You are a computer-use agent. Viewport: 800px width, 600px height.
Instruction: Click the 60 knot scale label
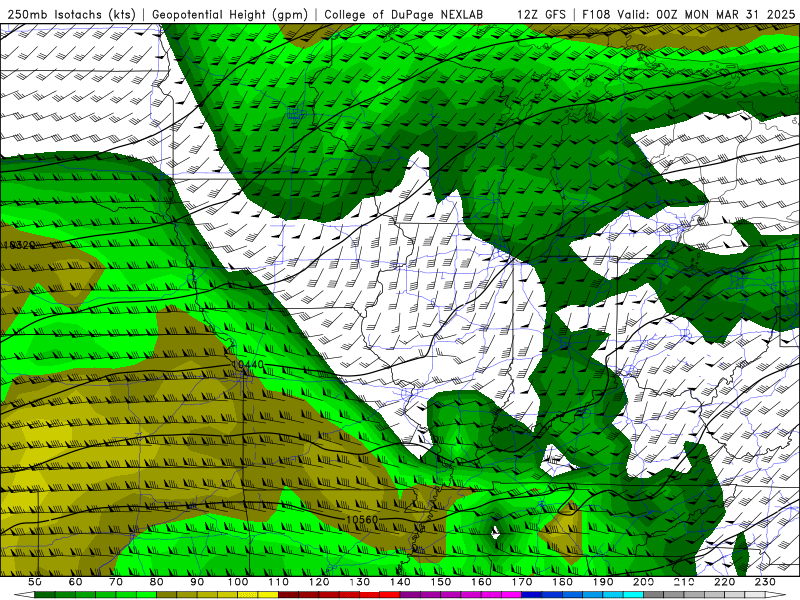click(76, 582)
